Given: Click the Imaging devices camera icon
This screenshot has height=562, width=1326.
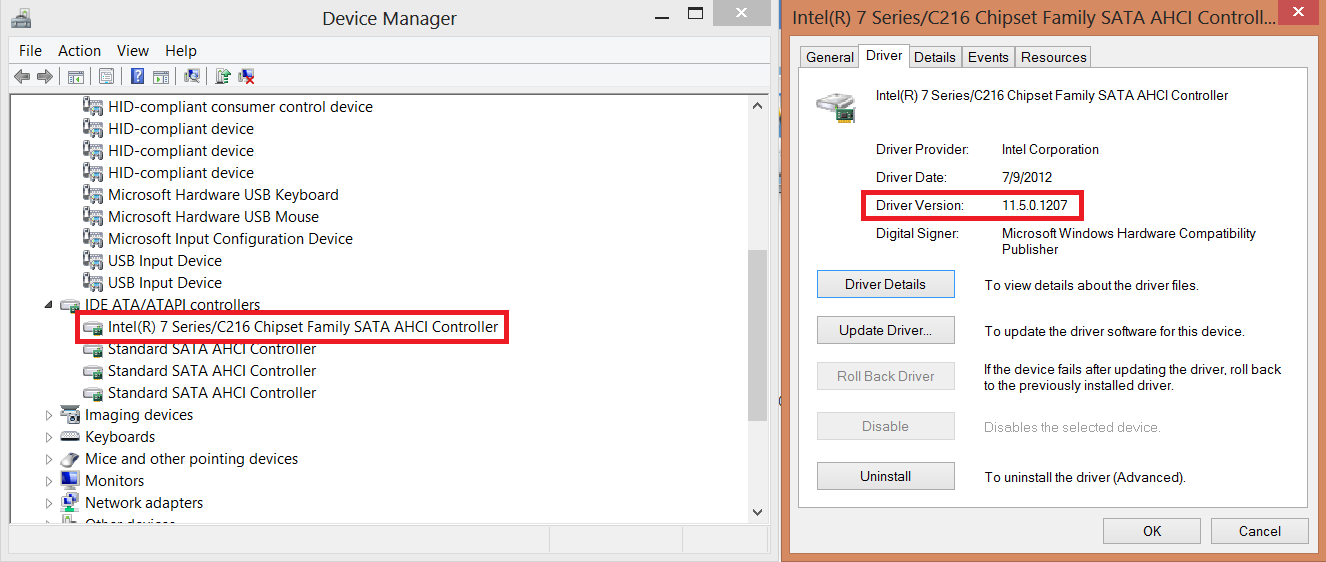Looking at the screenshot, I should click(x=70, y=415).
